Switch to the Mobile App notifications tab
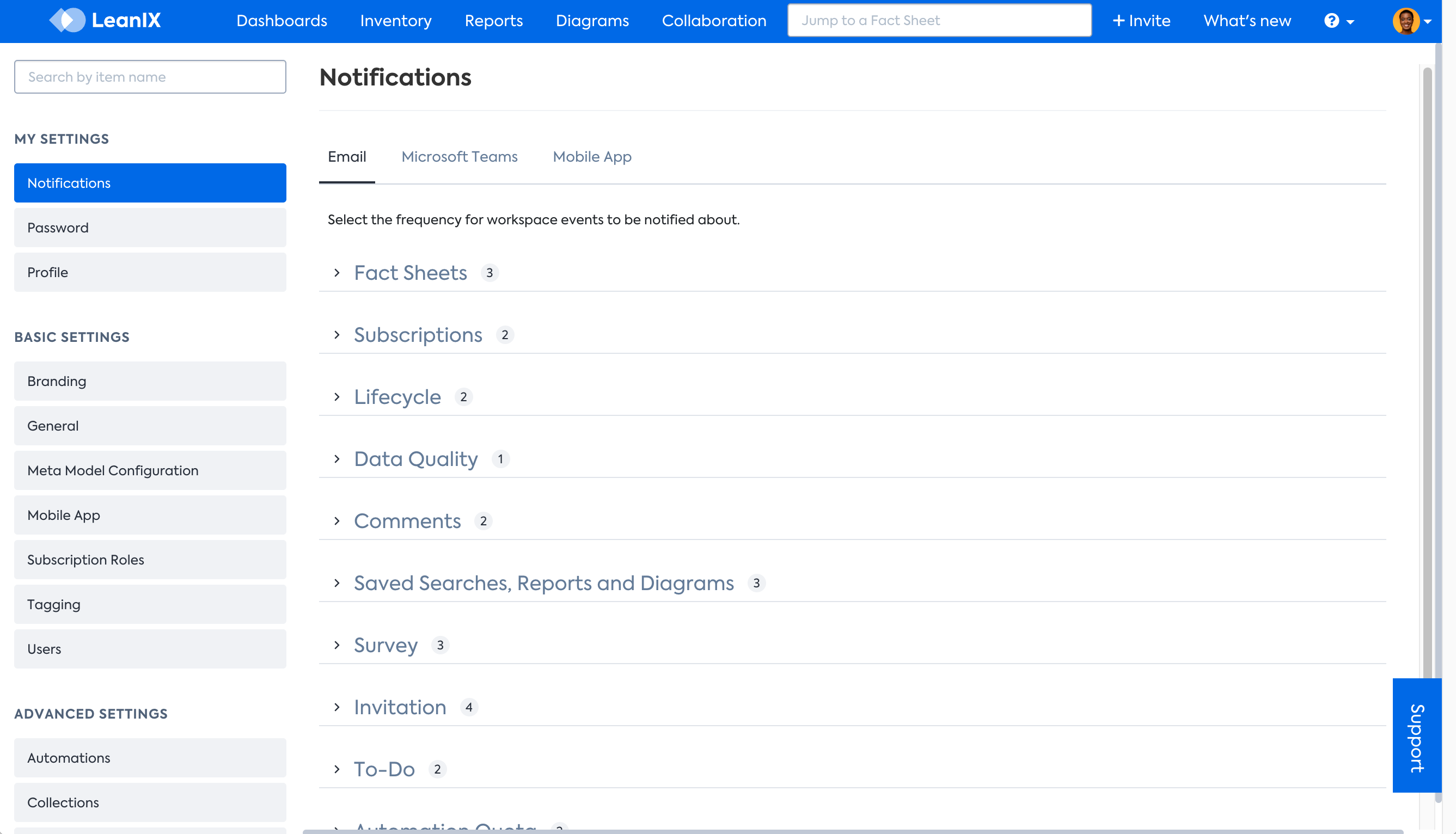This screenshot has width=1456, height=834. tap(592, 156)
